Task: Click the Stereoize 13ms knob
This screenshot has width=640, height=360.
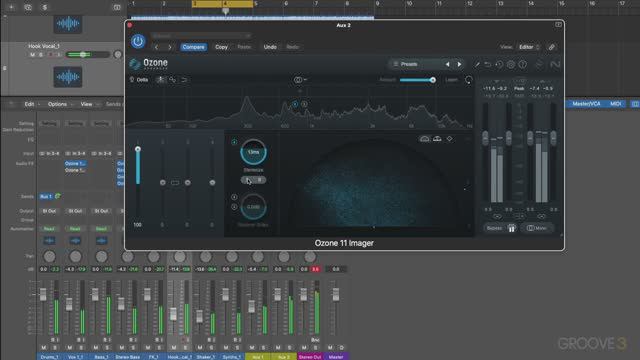Action: [x=253, y=152]
